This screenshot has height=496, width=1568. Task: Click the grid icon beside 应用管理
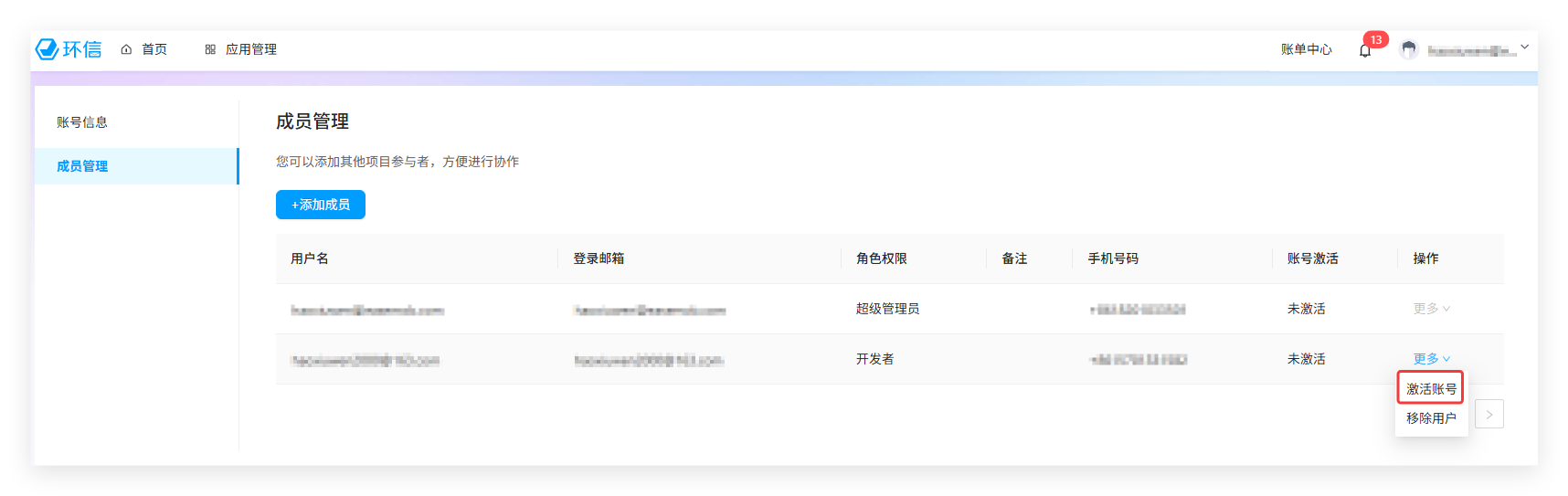(x=210, y=49)
